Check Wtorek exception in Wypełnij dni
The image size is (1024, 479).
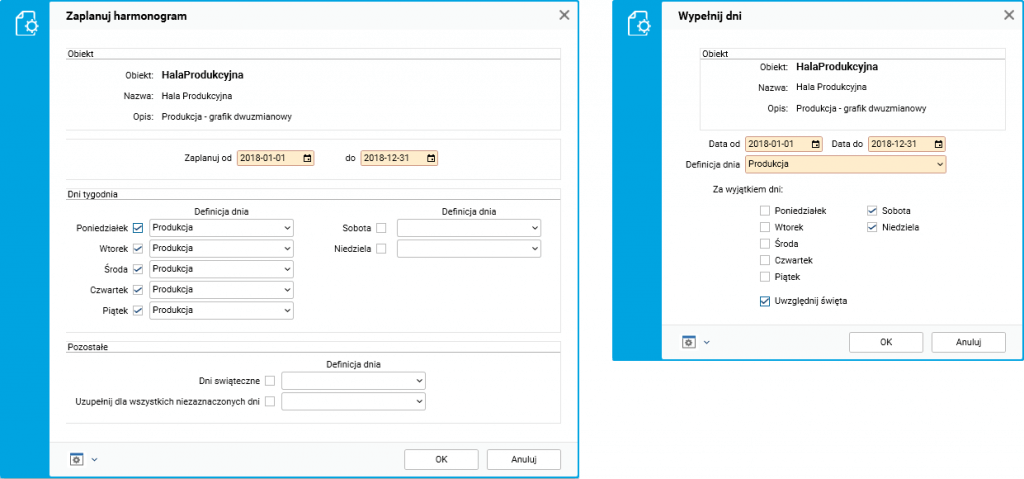764,227
